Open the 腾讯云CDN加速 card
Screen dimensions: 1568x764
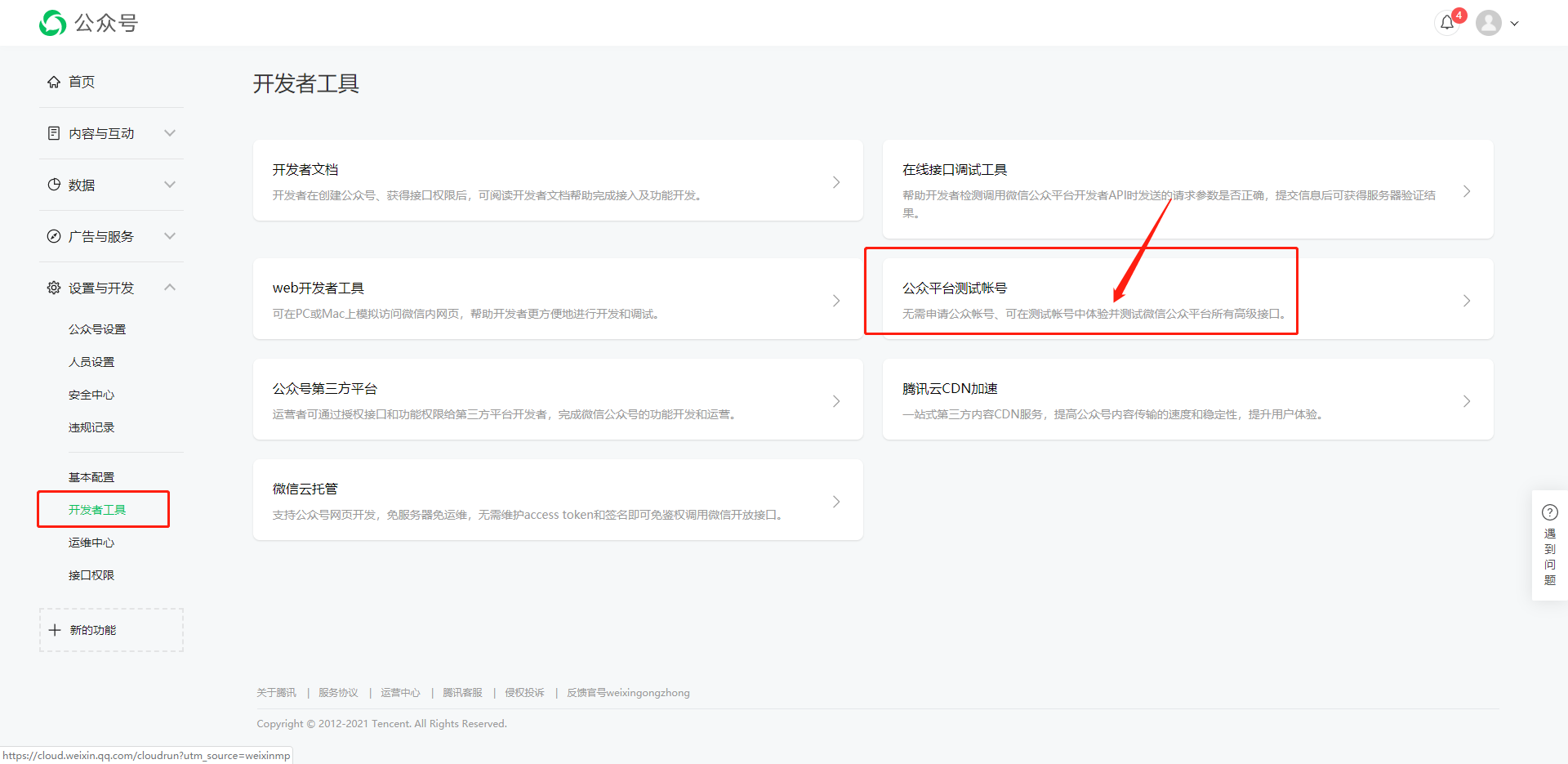point(1188,400)
